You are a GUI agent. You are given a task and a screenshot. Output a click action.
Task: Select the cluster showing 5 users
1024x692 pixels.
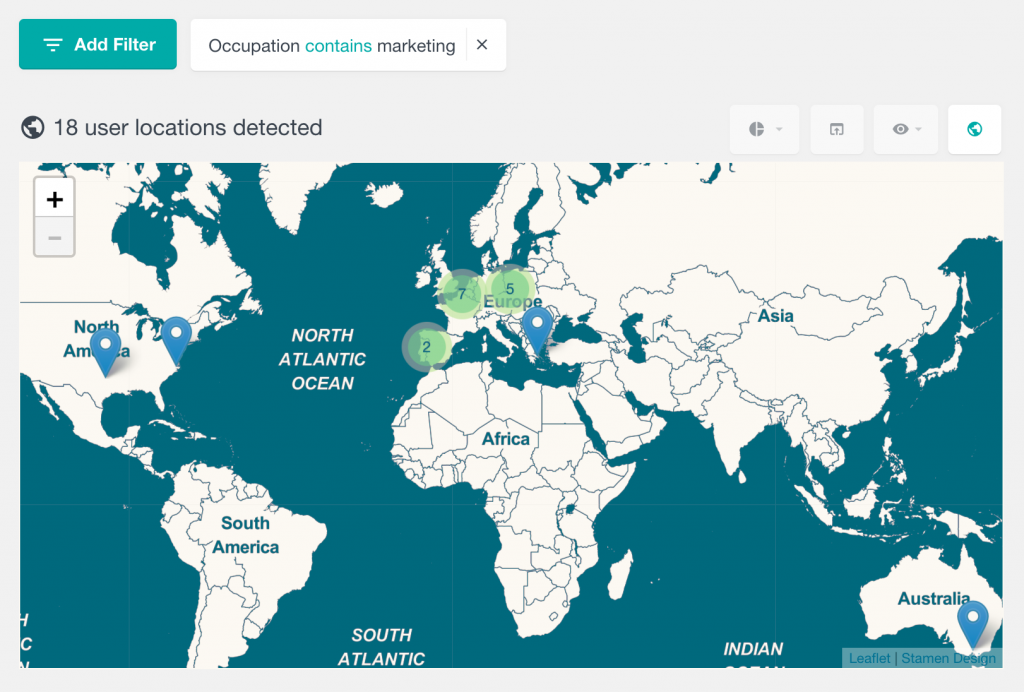pyautogui.click(x=510, y=289)
